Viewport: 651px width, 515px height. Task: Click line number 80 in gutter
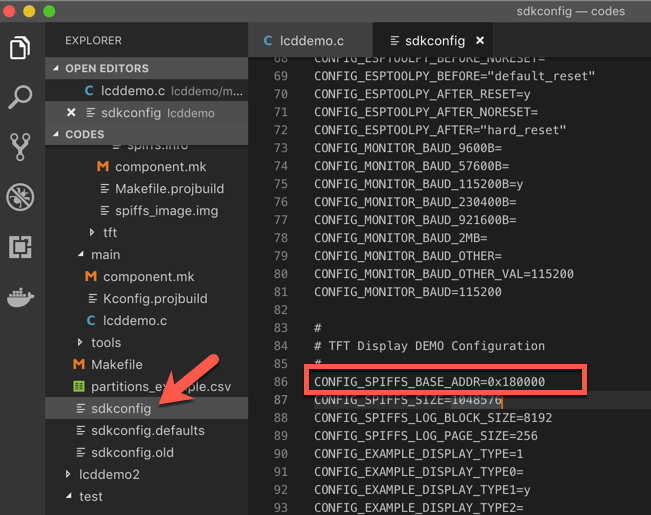tap(281, 274)
